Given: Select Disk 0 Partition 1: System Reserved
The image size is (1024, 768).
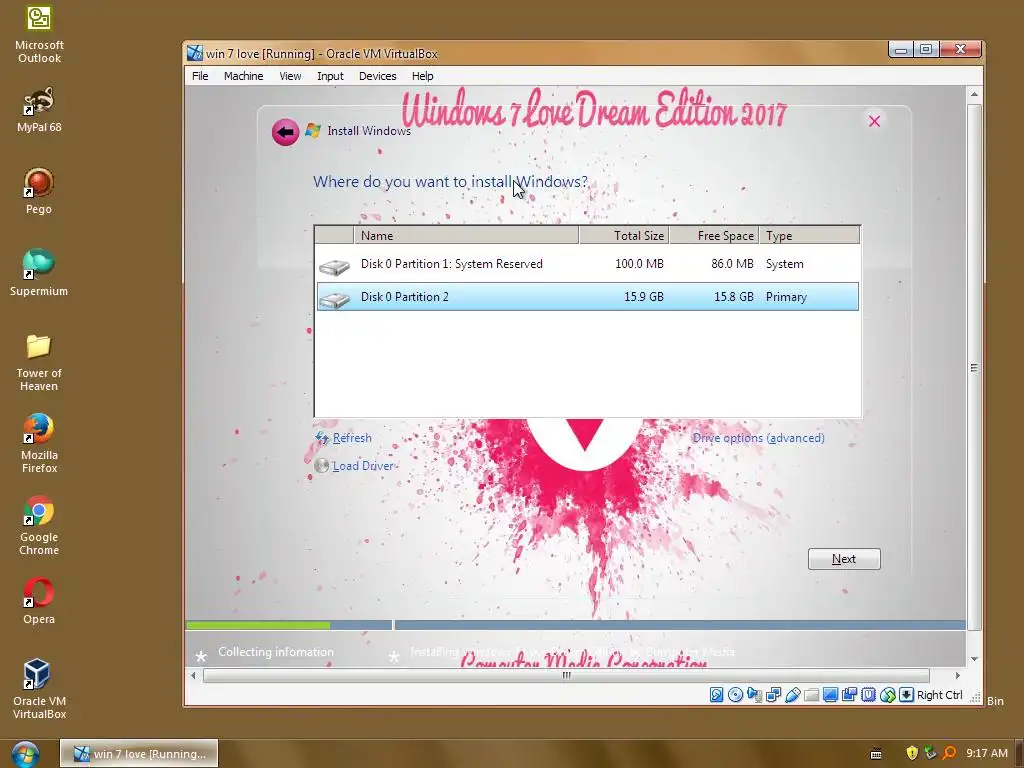Looking at the screenshot, I should pos(588,264).
